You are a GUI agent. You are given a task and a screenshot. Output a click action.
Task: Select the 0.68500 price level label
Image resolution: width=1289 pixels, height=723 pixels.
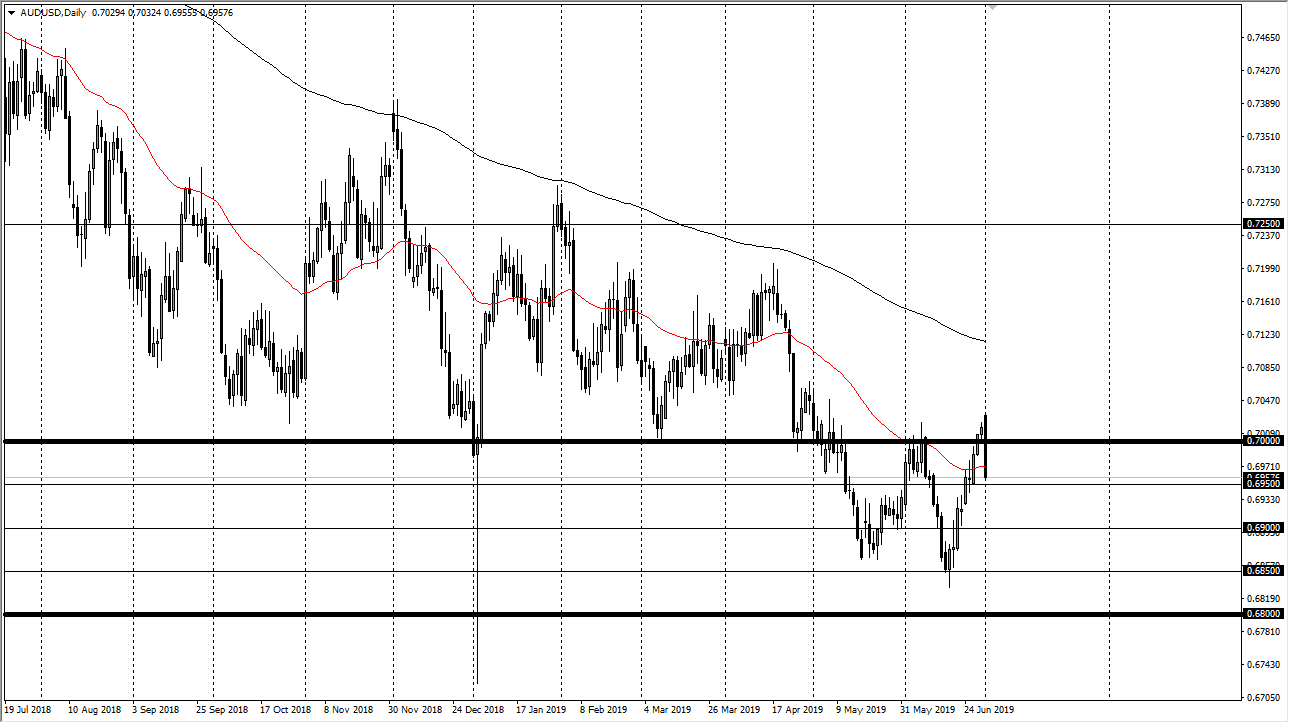coord(1262,570)
